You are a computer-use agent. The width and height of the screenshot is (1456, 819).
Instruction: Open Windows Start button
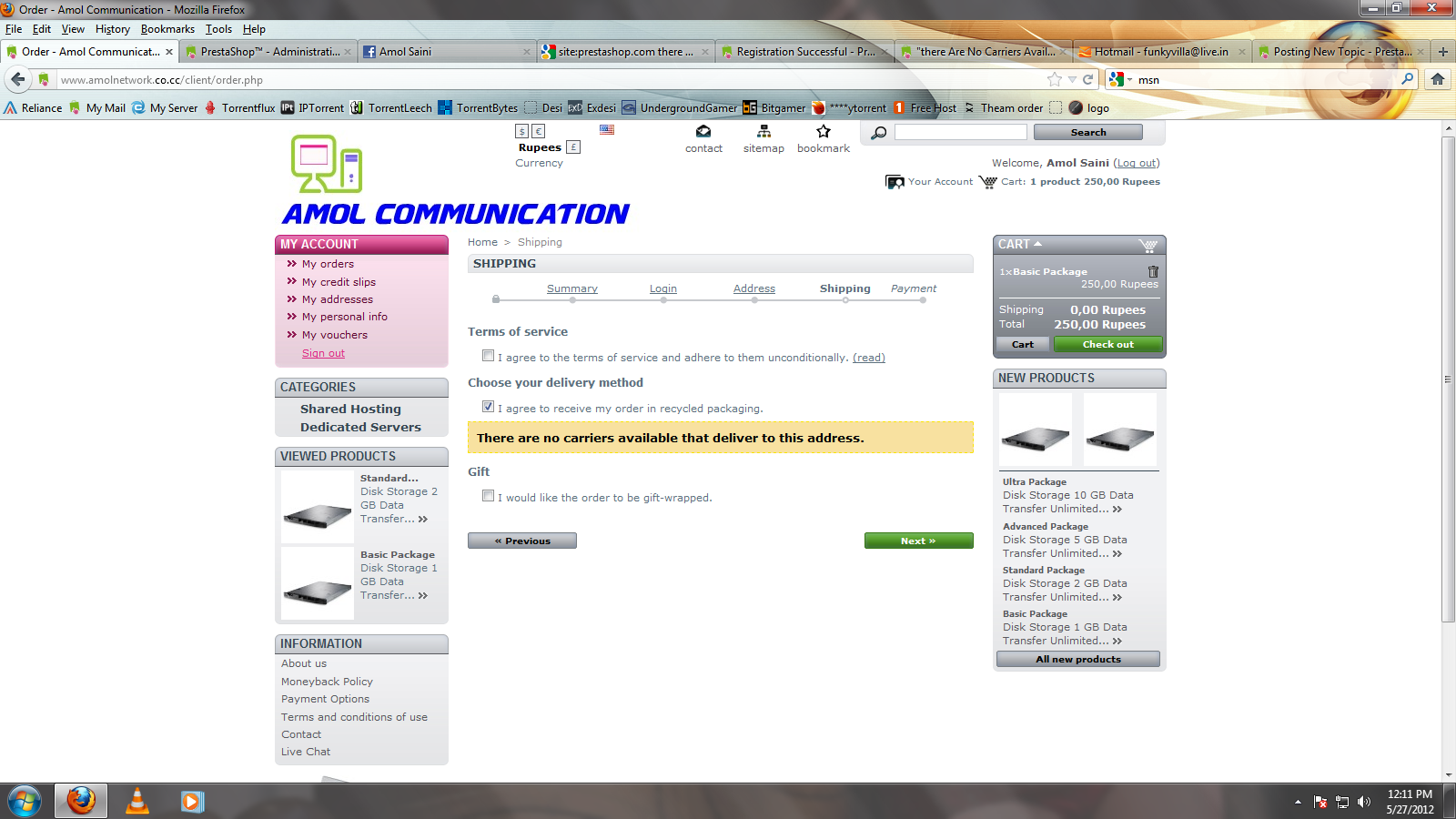click(x=25, y=801)
